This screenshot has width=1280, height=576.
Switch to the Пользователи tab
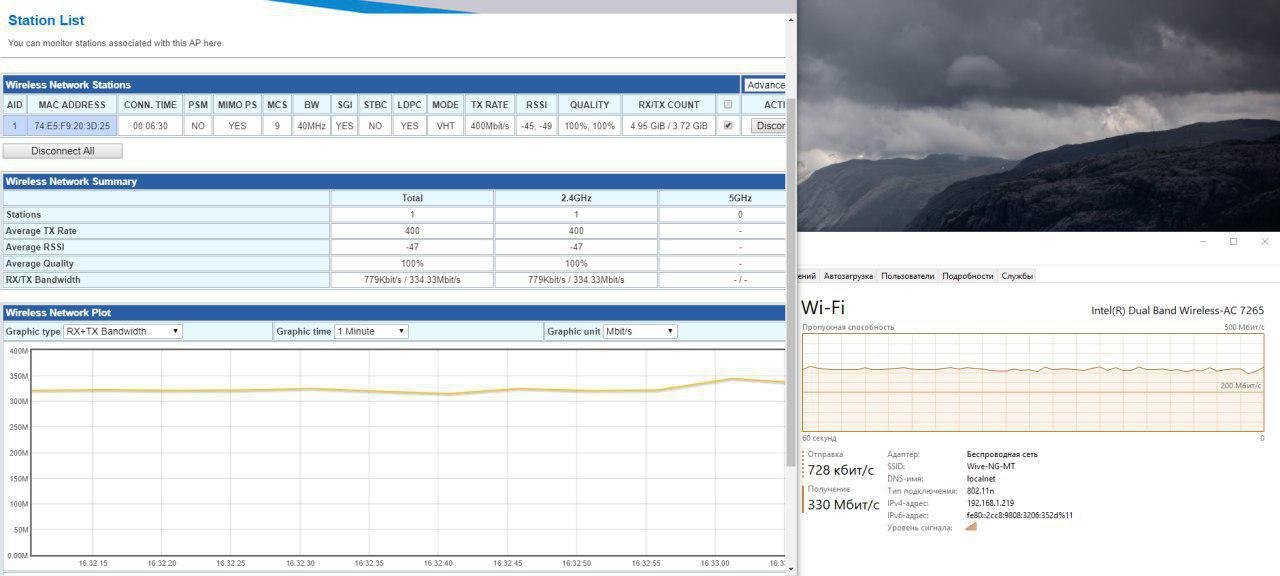(x=908, y=276)
